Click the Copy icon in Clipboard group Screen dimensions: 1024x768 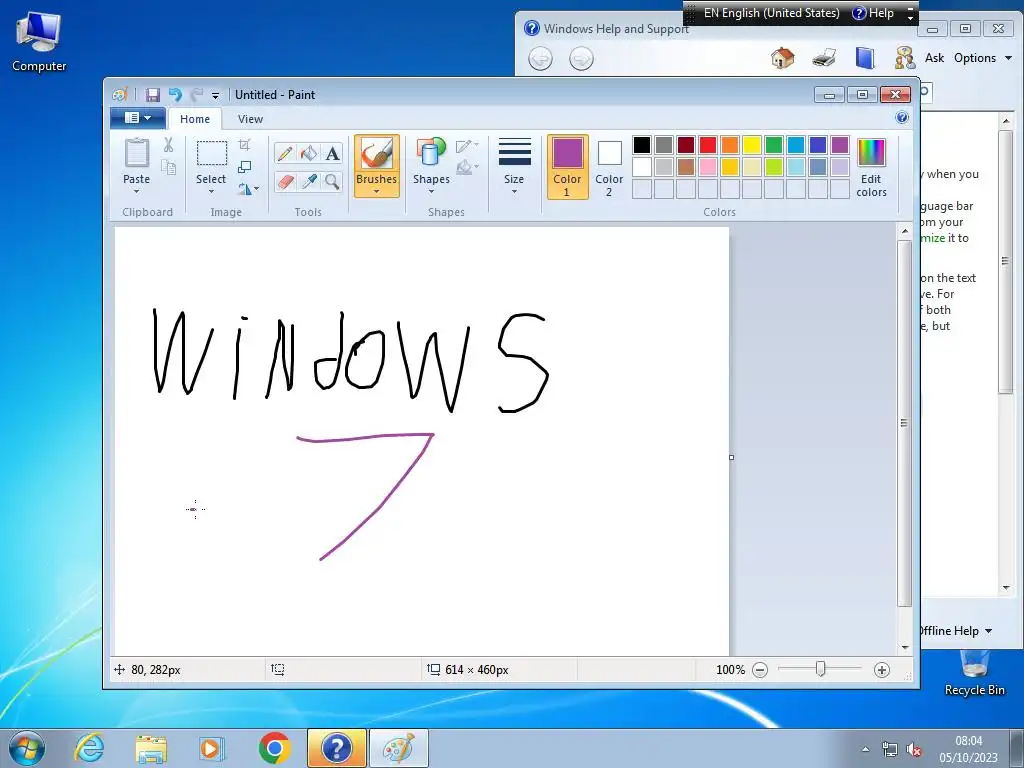[168, 167]
